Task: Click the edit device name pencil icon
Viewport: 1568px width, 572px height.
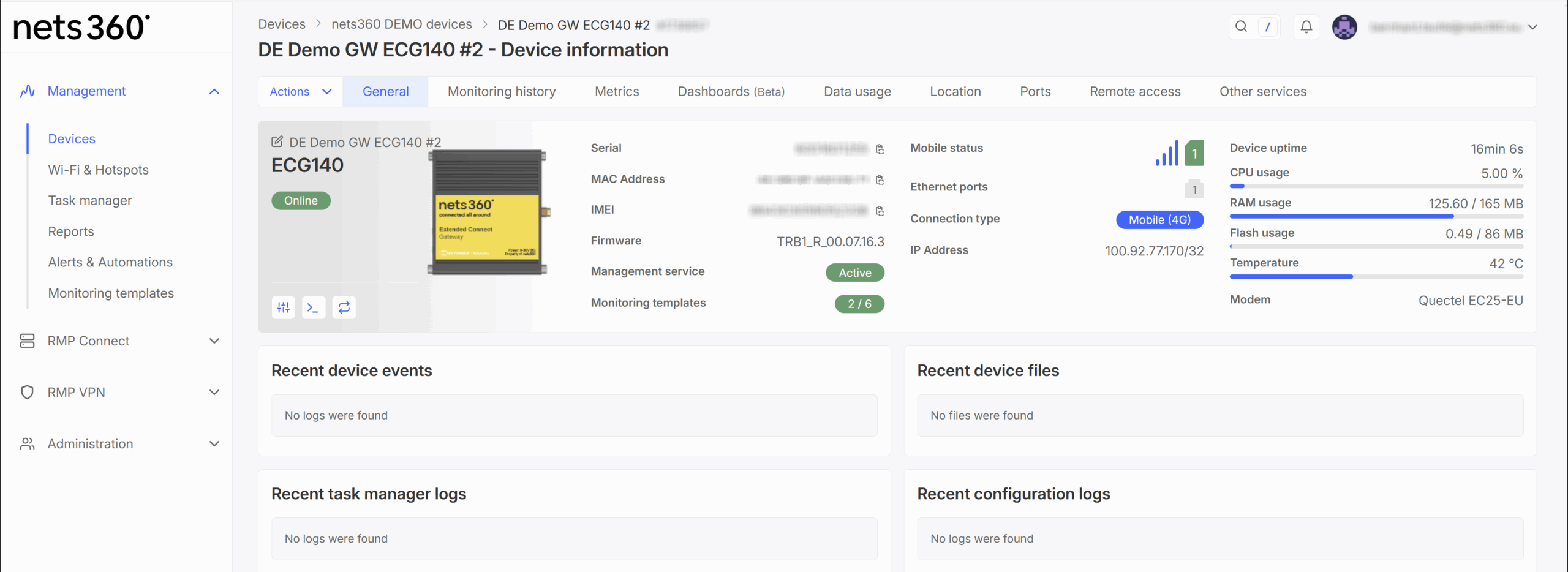Action: tap(277, 141)
